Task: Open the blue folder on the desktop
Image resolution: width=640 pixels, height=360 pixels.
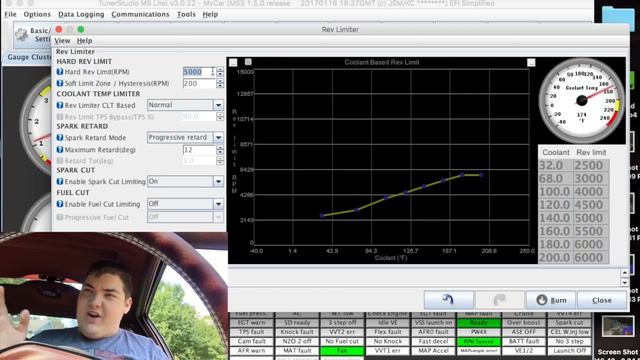Action: pos(618,20)
